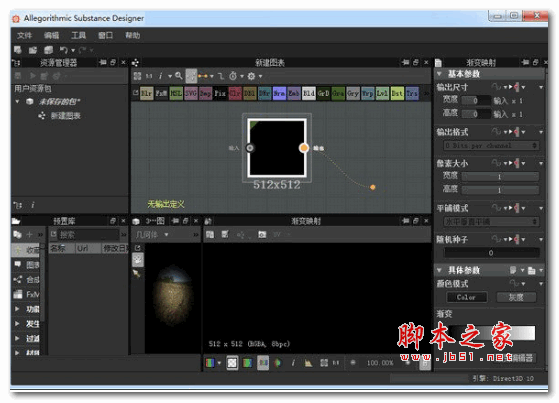Open the 工具 menu
Image resolution: width=559 pixels, height=403 pixels.
coord(78,35)
